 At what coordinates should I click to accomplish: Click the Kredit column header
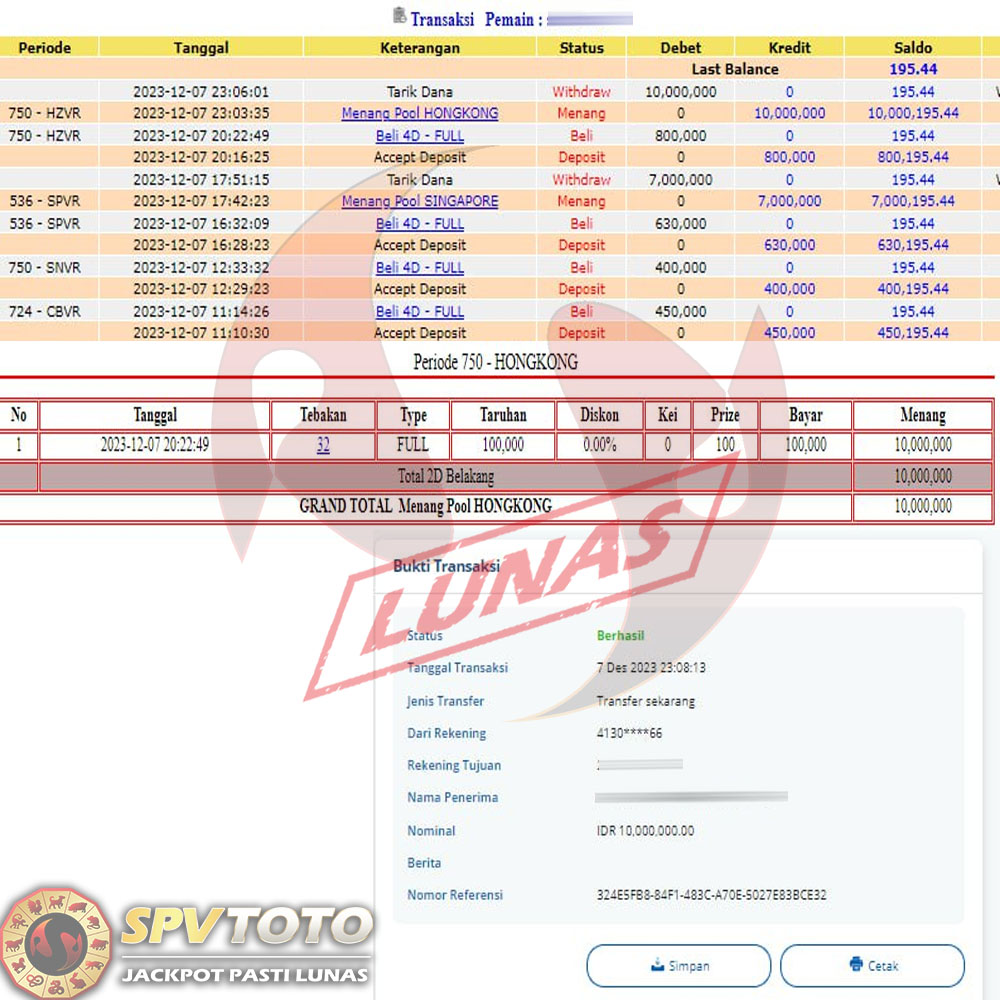[x=789, y=47]
